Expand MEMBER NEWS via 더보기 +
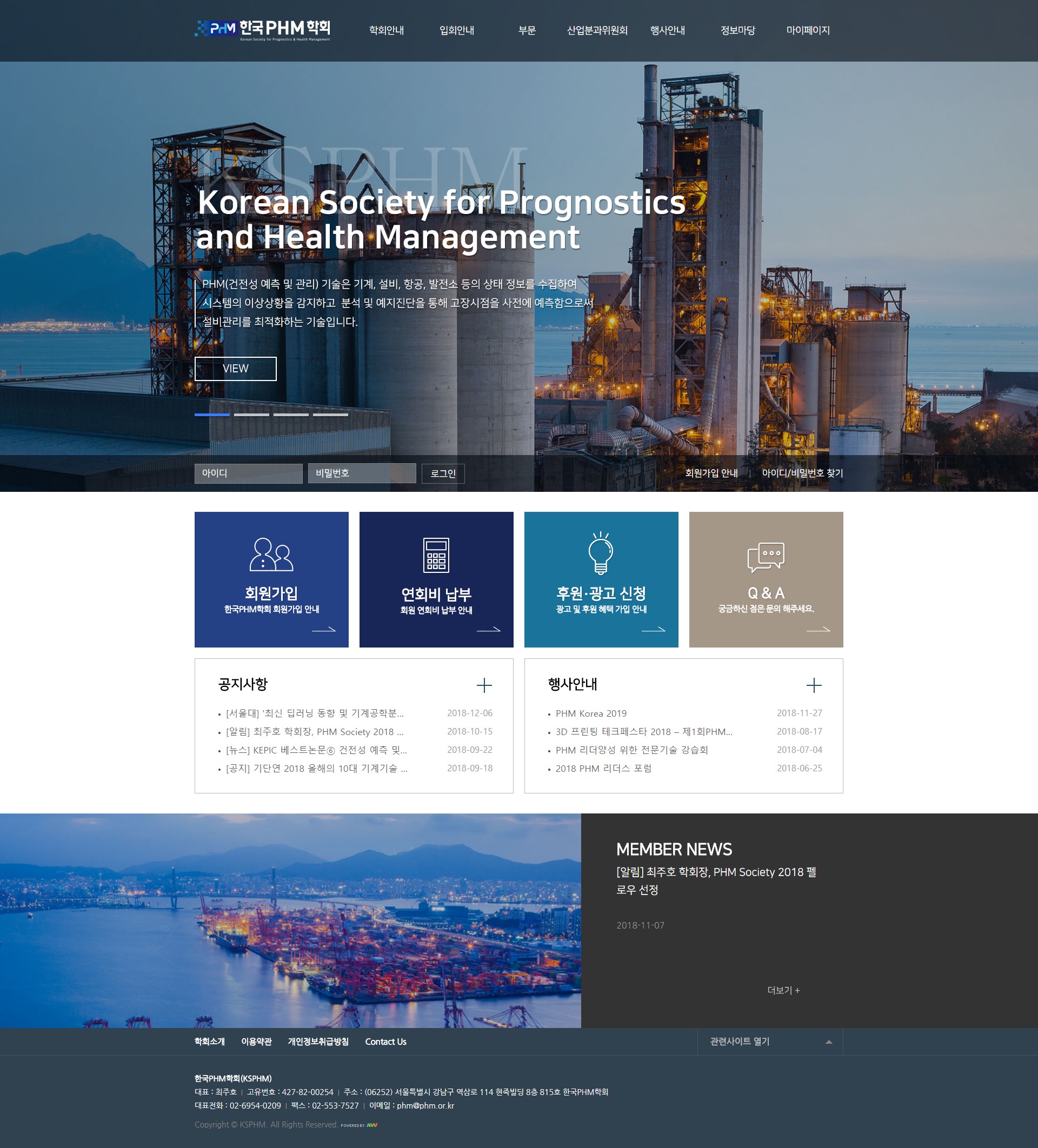The width and height of the screenshot is (1038, 1148). tap(783, 990)
